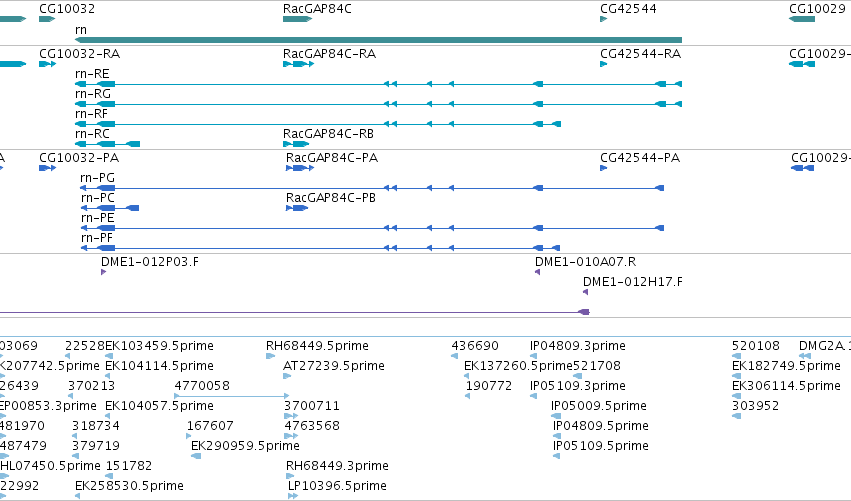Click the 318734 EST label
Viewport: 851px width, 501px height.
[x=96, y=427]
